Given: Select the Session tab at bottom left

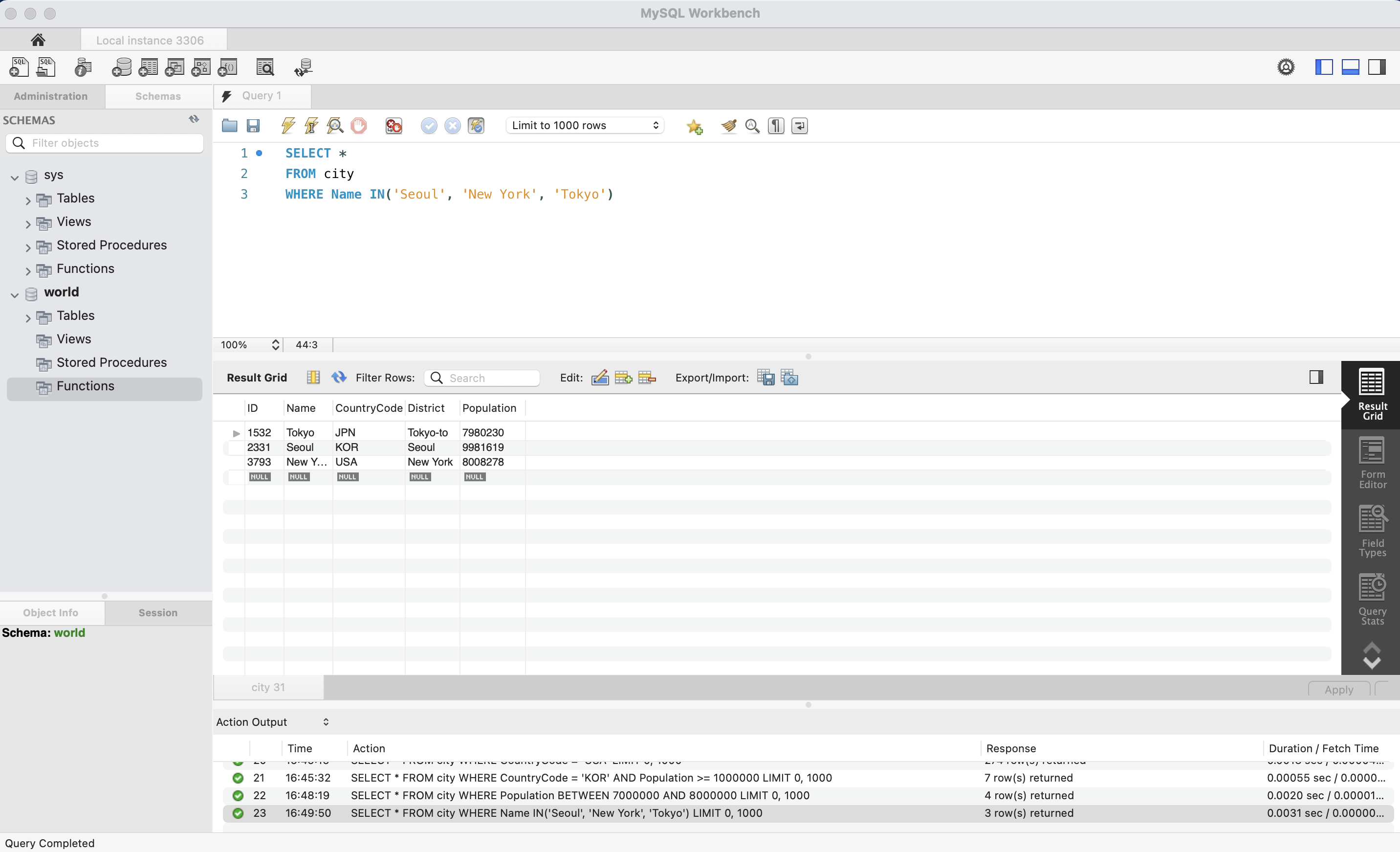Looking at the screenshot, I should [x=157, y=613].
